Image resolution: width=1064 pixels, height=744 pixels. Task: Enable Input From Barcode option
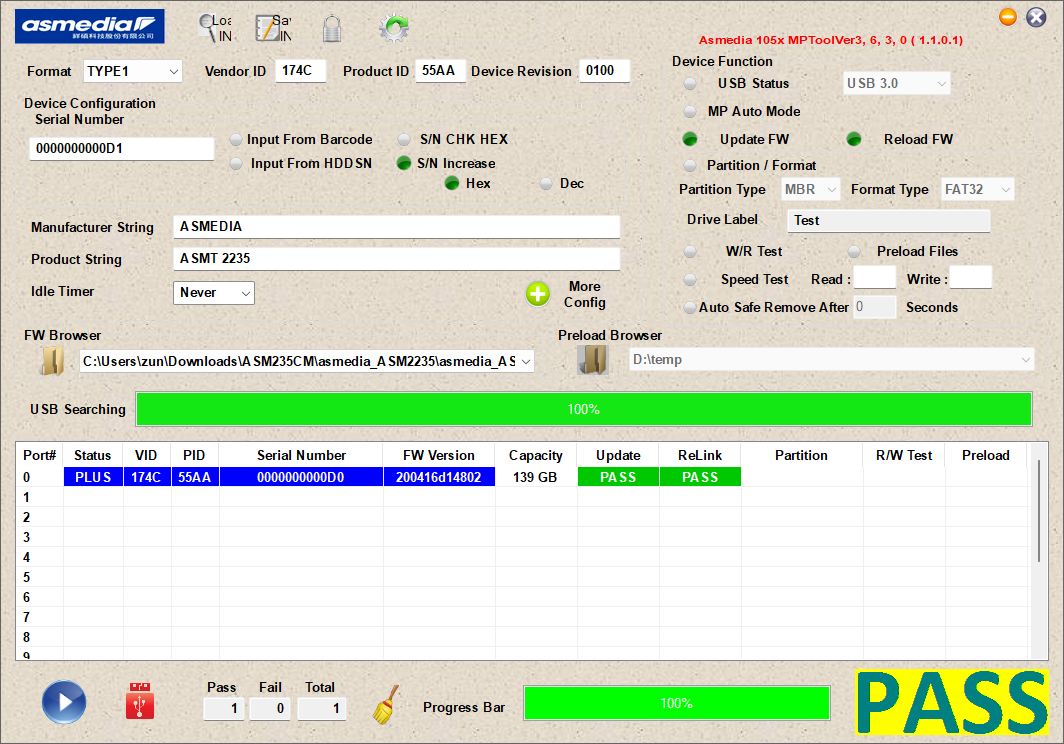(236, 140)
